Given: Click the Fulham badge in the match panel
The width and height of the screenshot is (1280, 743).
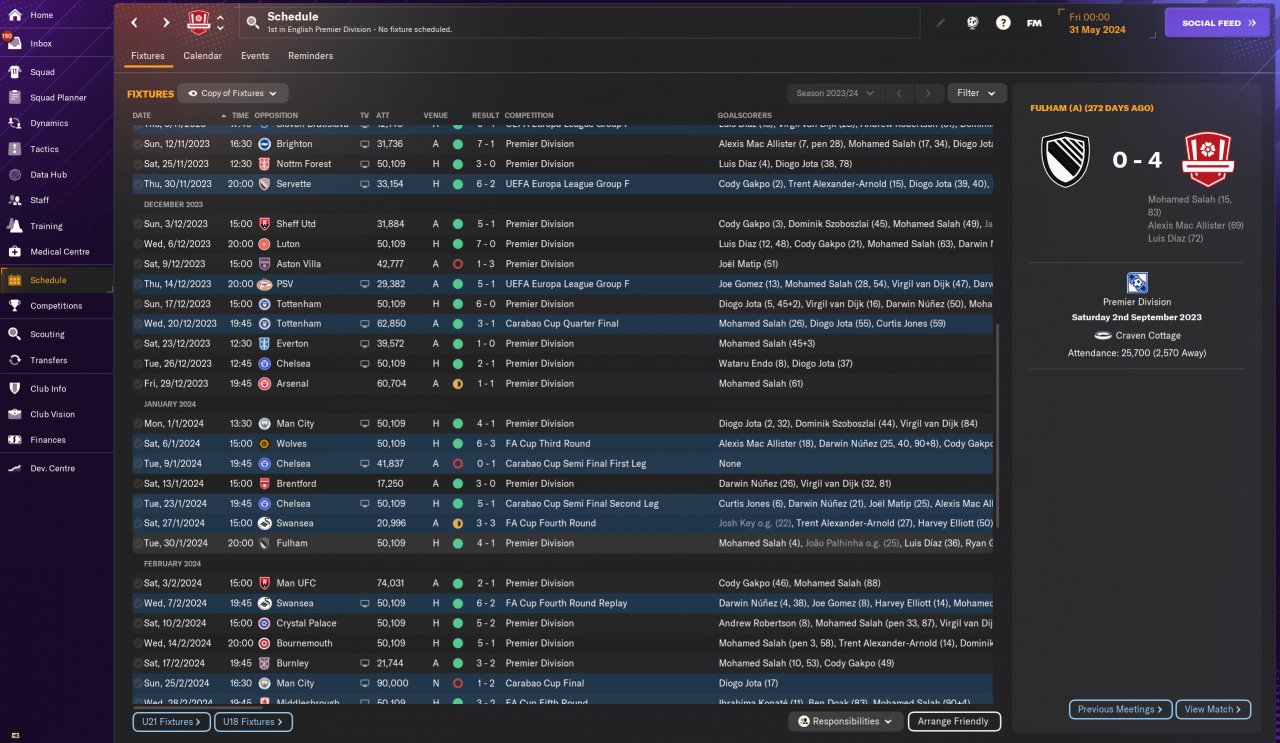Looking at the screenshot, I should click(x=1066, y=161).
